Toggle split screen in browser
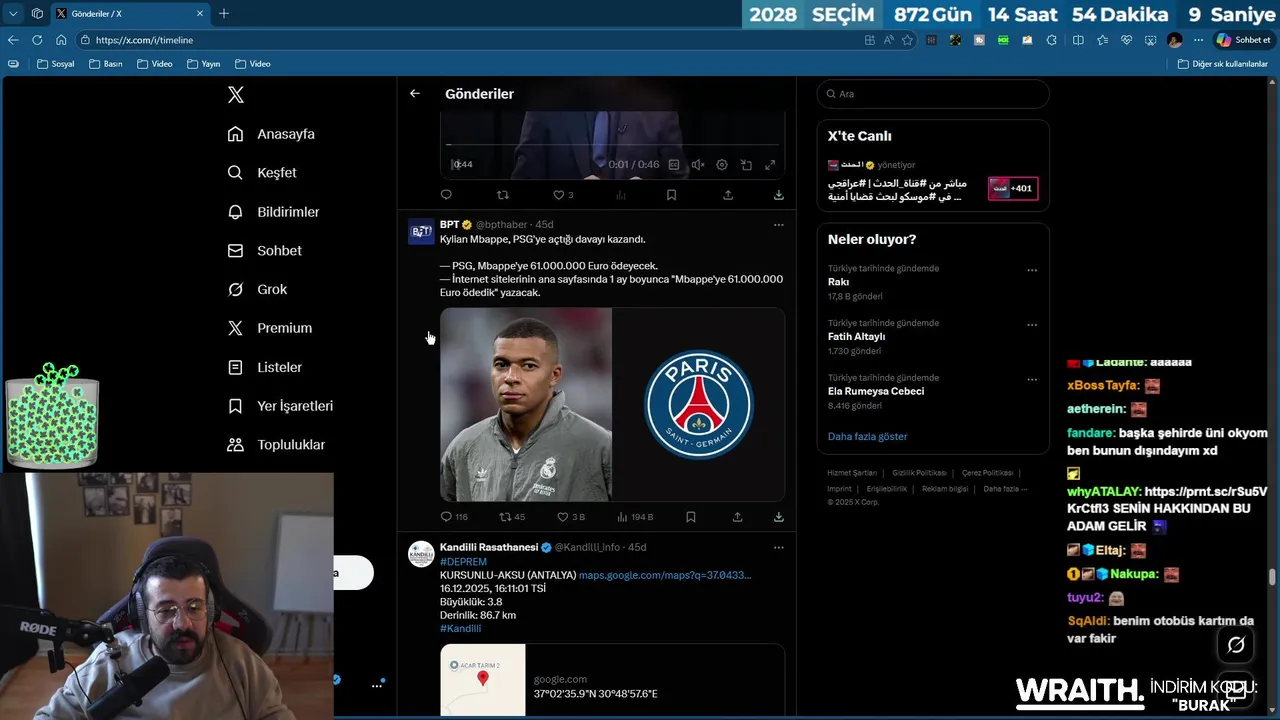Screen dimensions: 1280x720 pos(1078,40)
